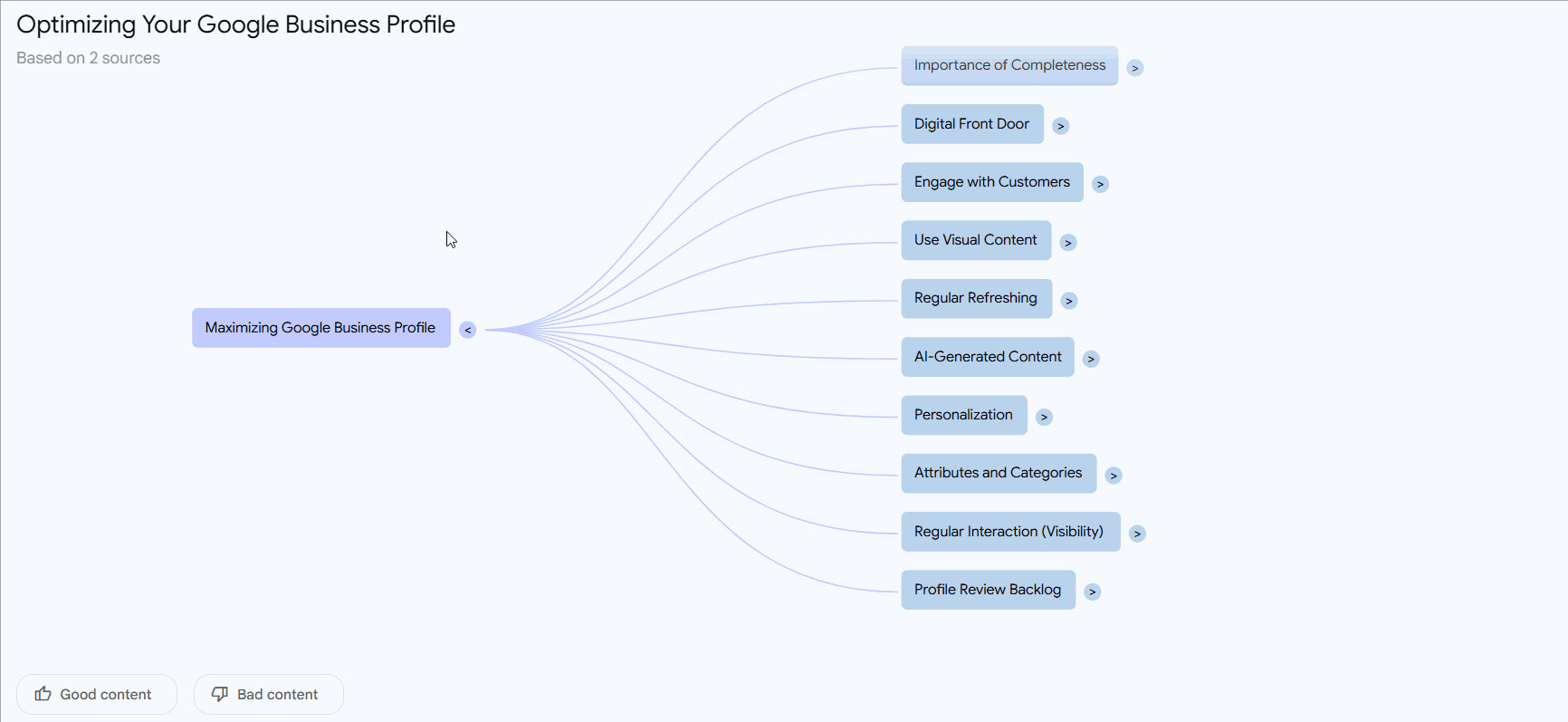Viewport: 1568px width, 722px height.
Task: Select the Attributes and Categories node
Action: point(999,474)
